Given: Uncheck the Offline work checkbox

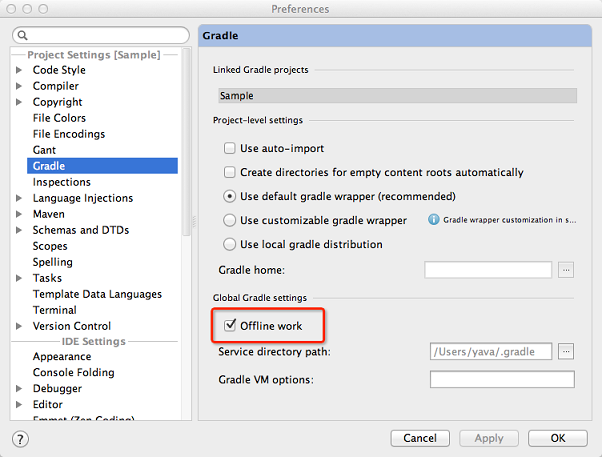Looking at the screenshot, I should 230,326.
